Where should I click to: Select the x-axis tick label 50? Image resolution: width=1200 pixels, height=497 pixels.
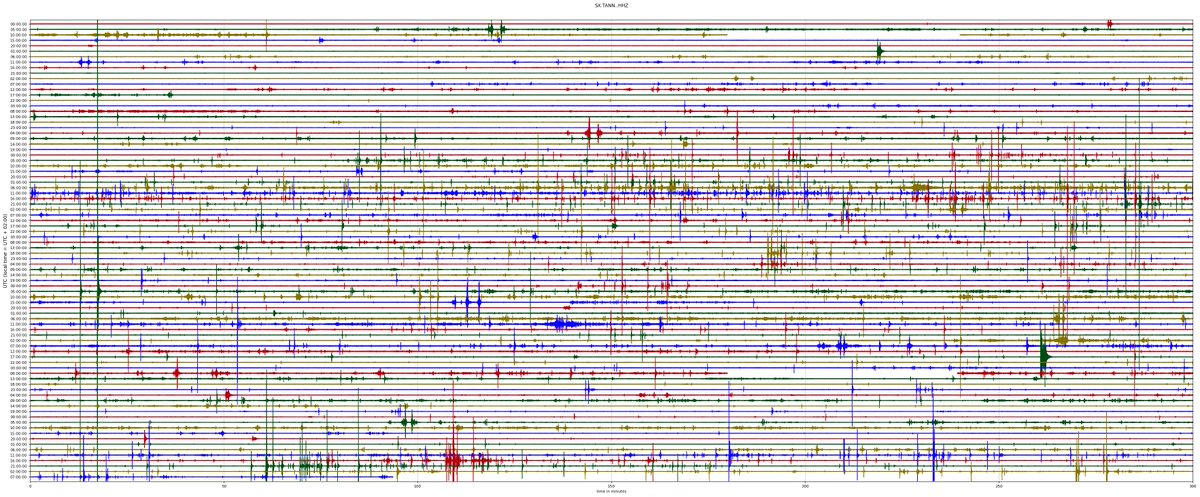[224, 487]
